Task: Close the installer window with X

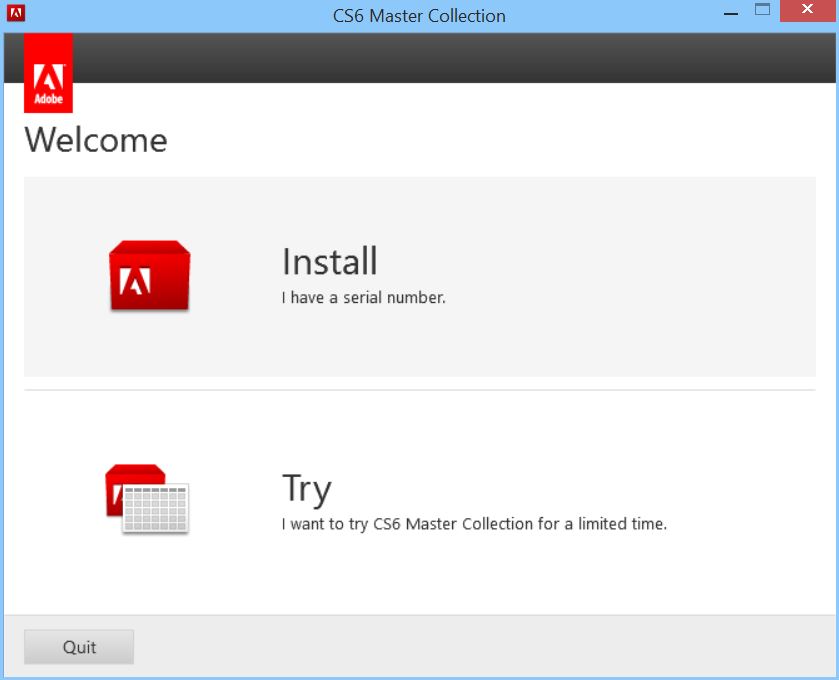Action: coord(807,10)
